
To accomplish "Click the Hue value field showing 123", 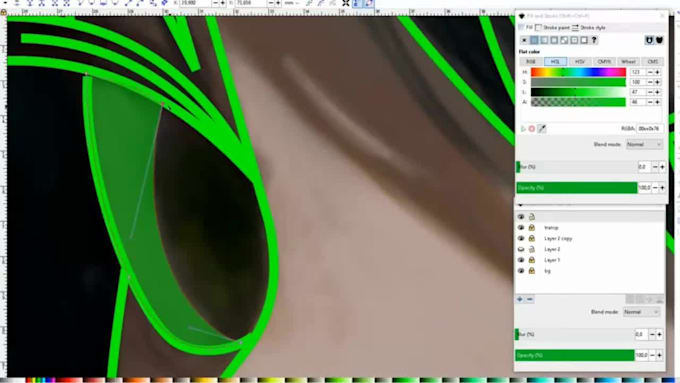I will tap(638, 72).
